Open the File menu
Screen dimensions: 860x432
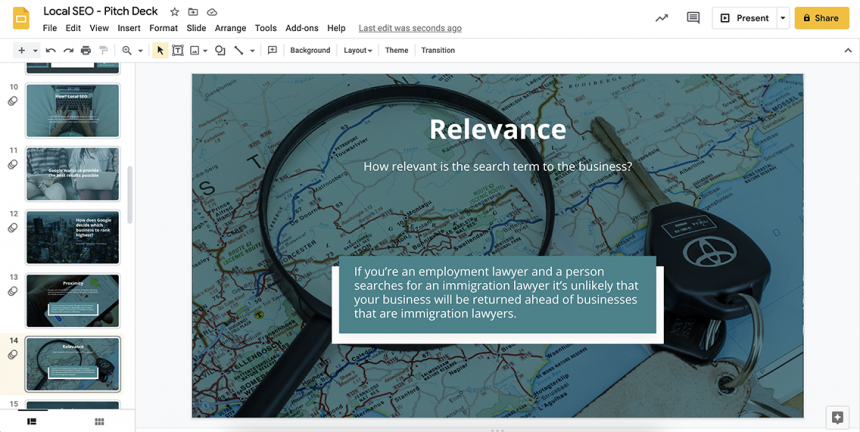49,28
